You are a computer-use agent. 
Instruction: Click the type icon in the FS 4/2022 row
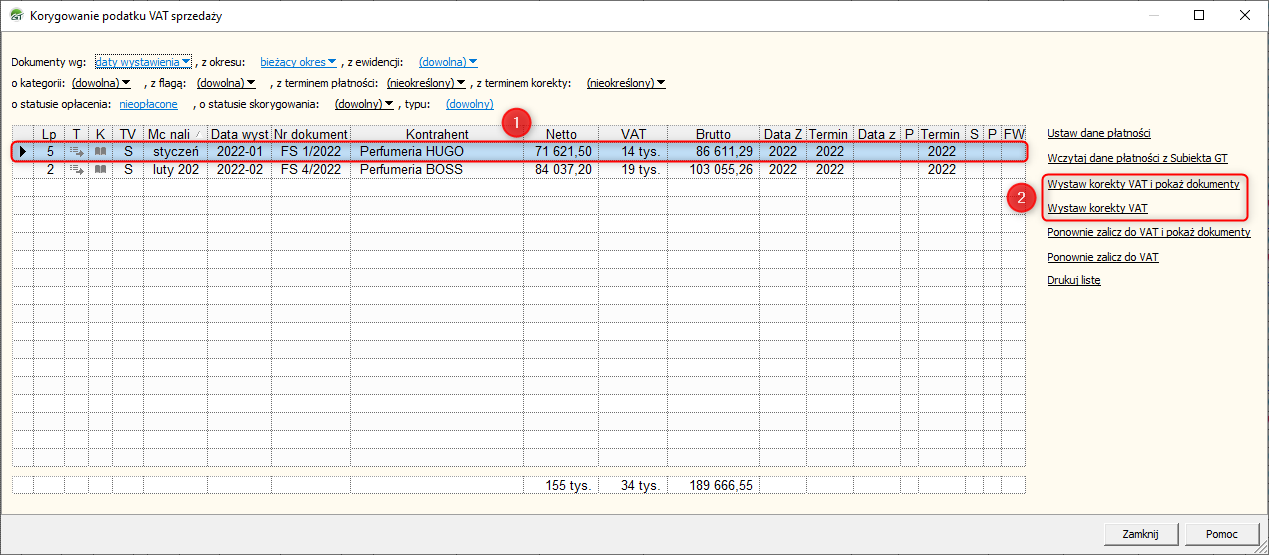[77, 170]
